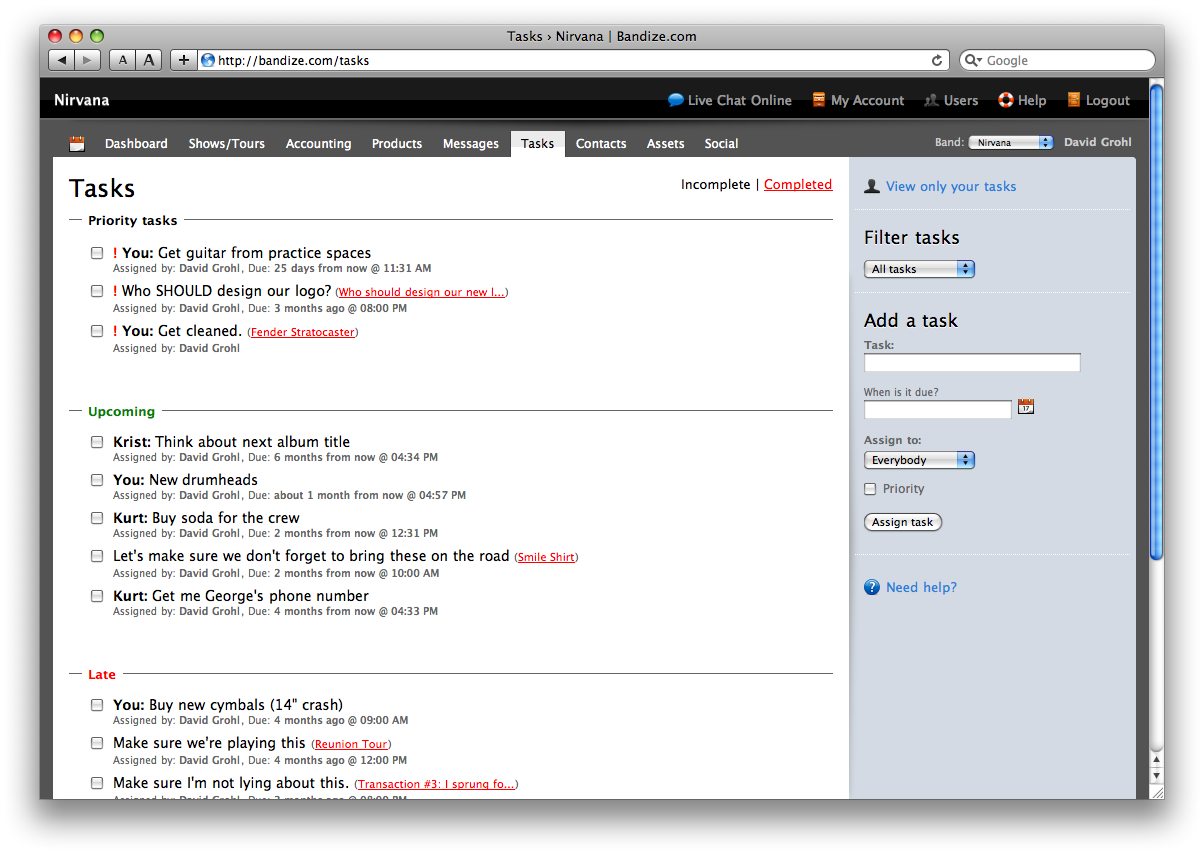
Task: Click the David Grohl user name
Action: (1098, 142)
